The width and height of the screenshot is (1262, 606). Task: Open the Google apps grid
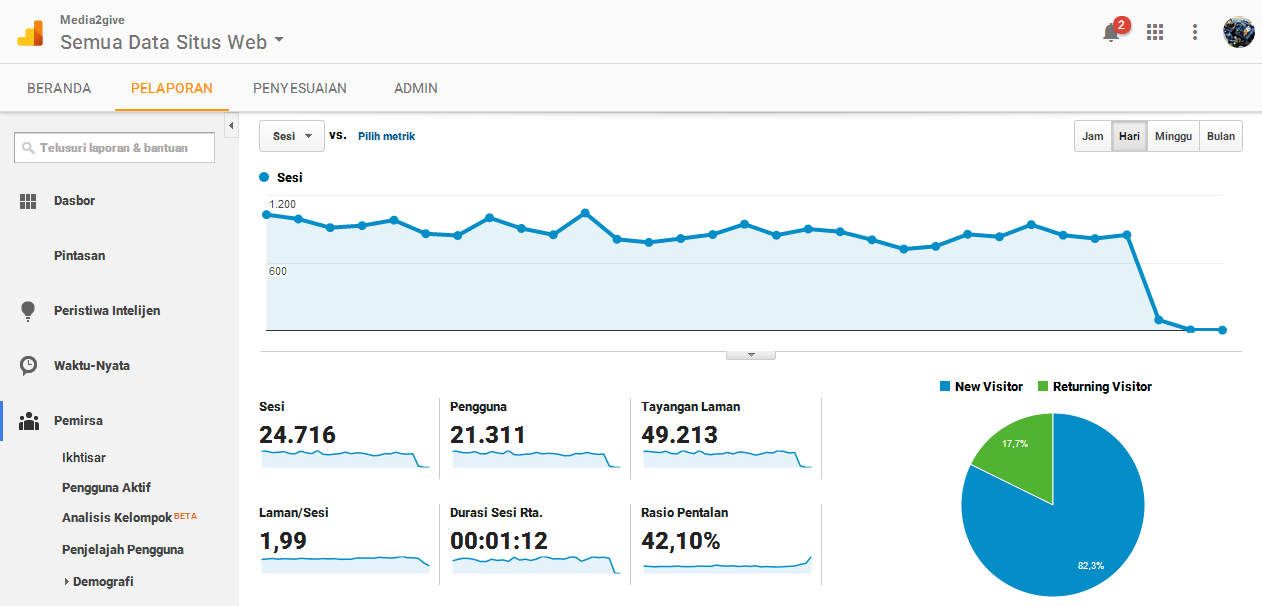pyautogui.click(x=1155, y=32)
